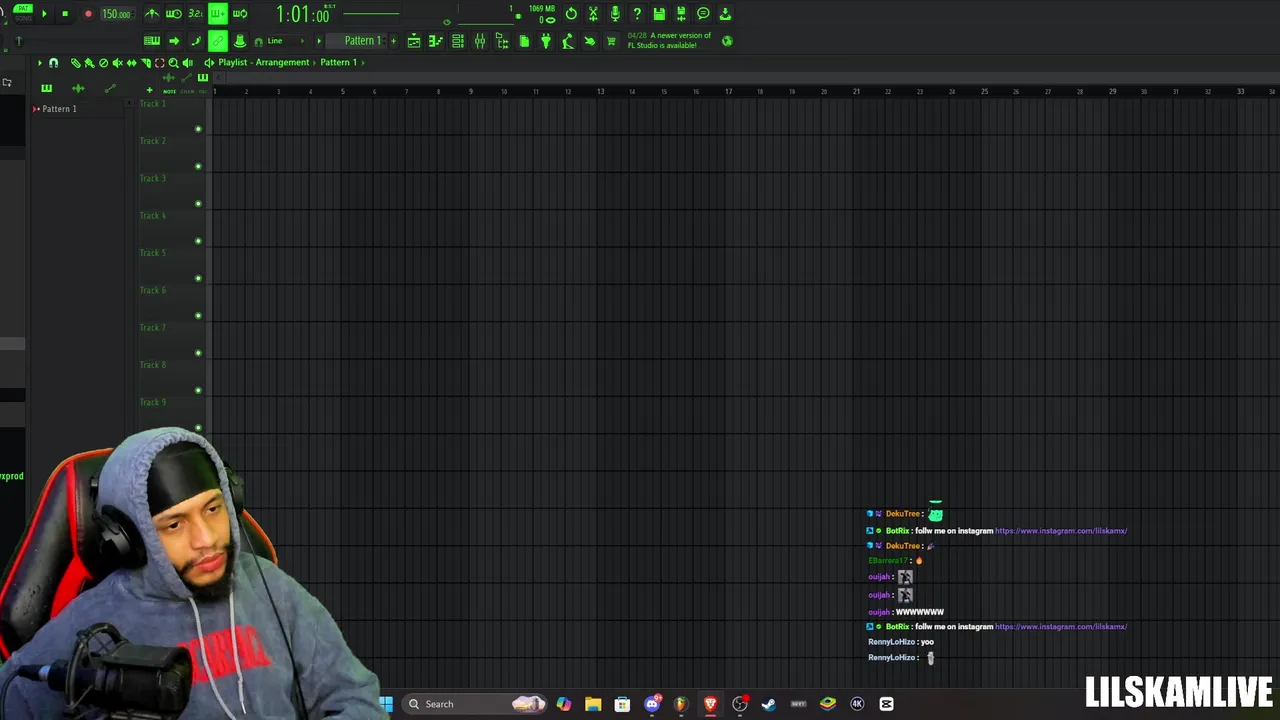Toggle the highlighted link/multilink controllers button
Screen dimensions: 1280x720
218,41
